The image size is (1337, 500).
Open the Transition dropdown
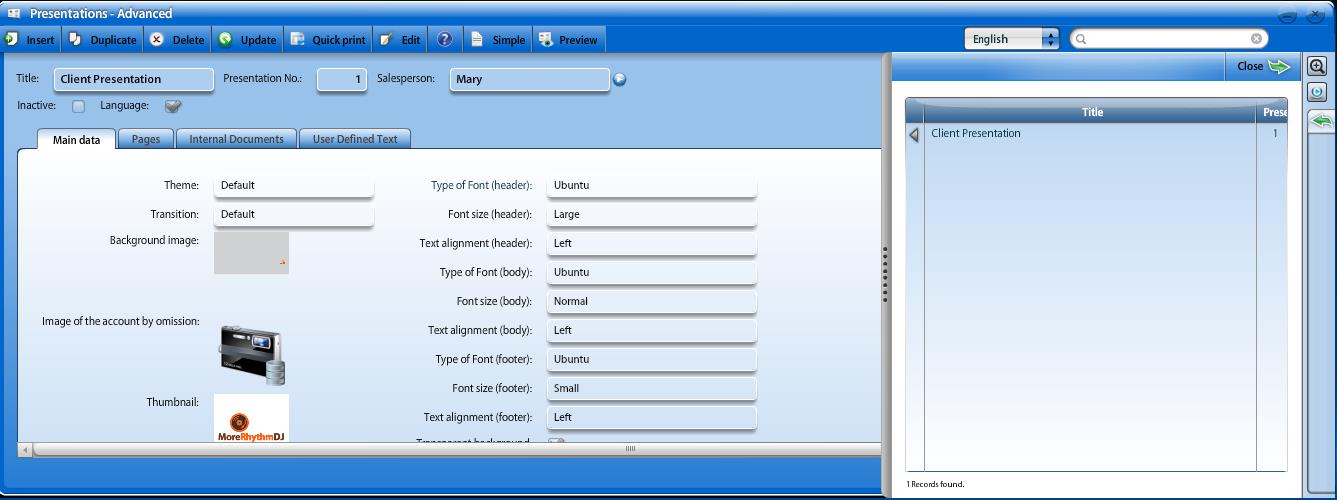pos(293,214)
